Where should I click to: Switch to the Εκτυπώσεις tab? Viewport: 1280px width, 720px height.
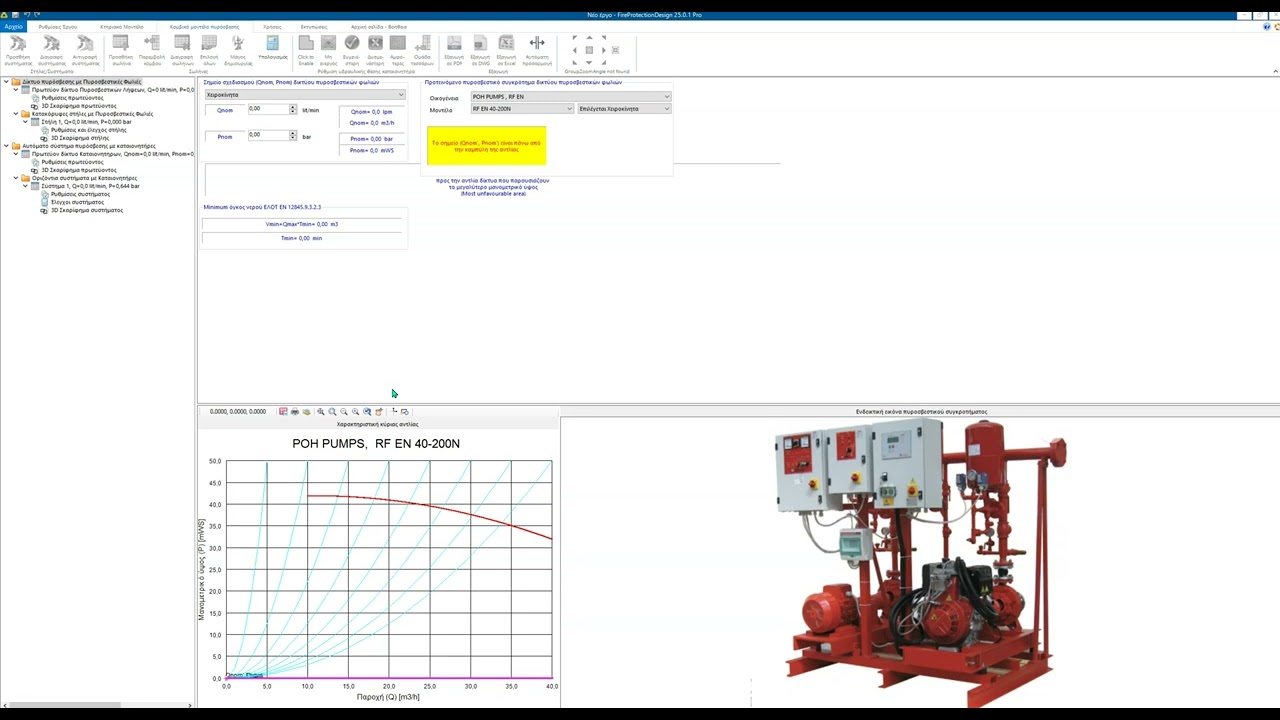pyautogui.click(x=314, y=27)
